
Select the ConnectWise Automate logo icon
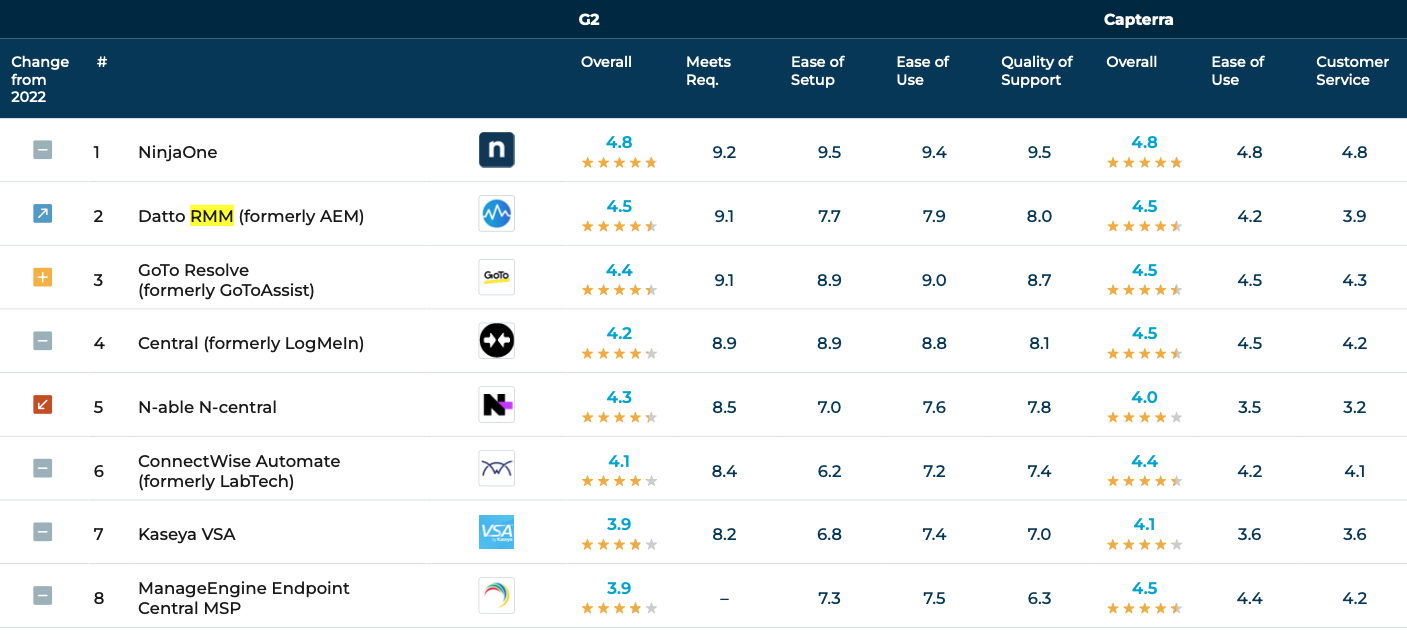(x=497, y=468)
